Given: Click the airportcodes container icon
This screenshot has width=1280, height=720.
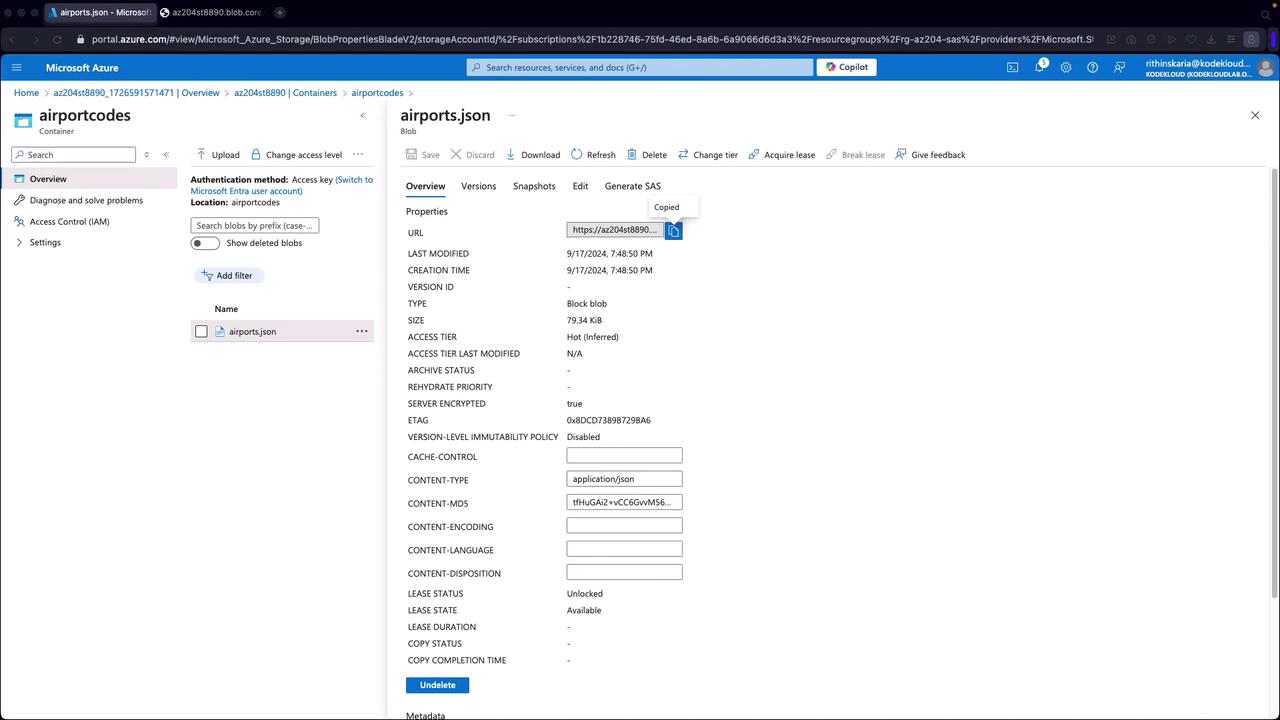Looking at the screenshot, I should [x=23, y=120].
